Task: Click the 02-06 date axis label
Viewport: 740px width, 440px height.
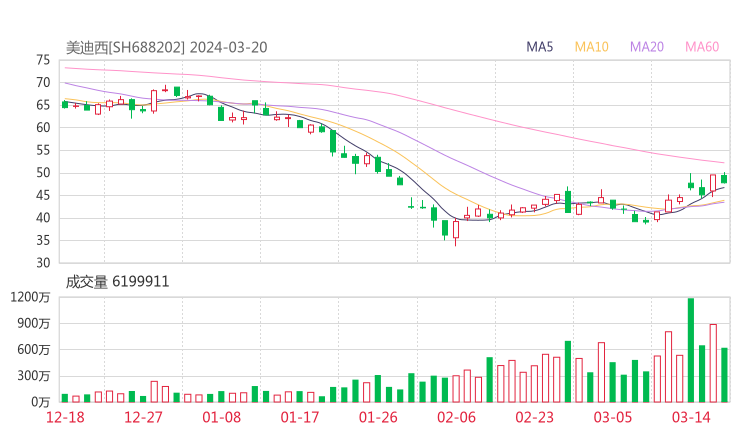Action: pyautogui.click(x=456, y=417)
